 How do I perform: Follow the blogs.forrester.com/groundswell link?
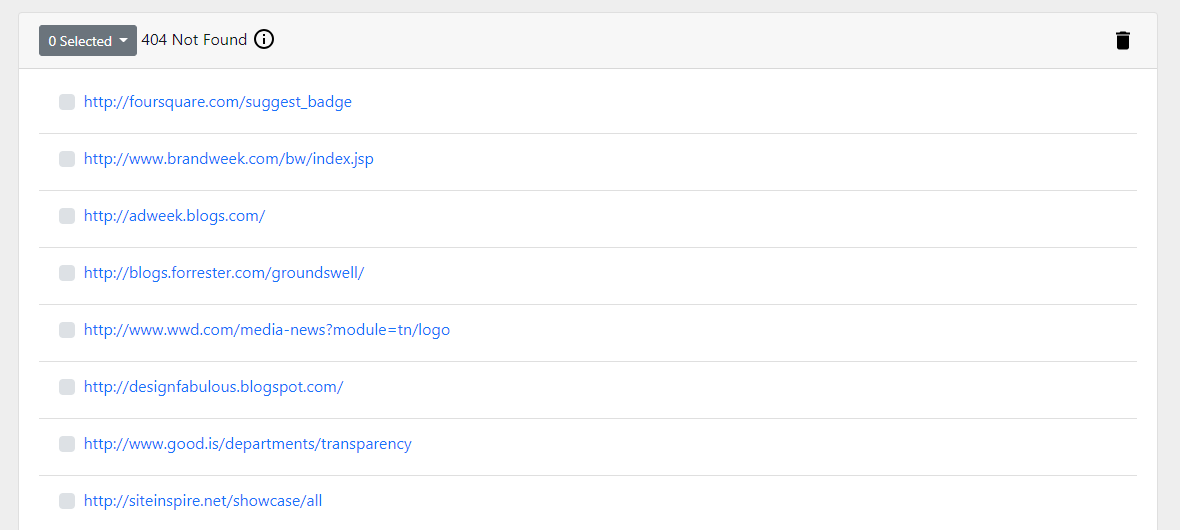tap(224, 273)
